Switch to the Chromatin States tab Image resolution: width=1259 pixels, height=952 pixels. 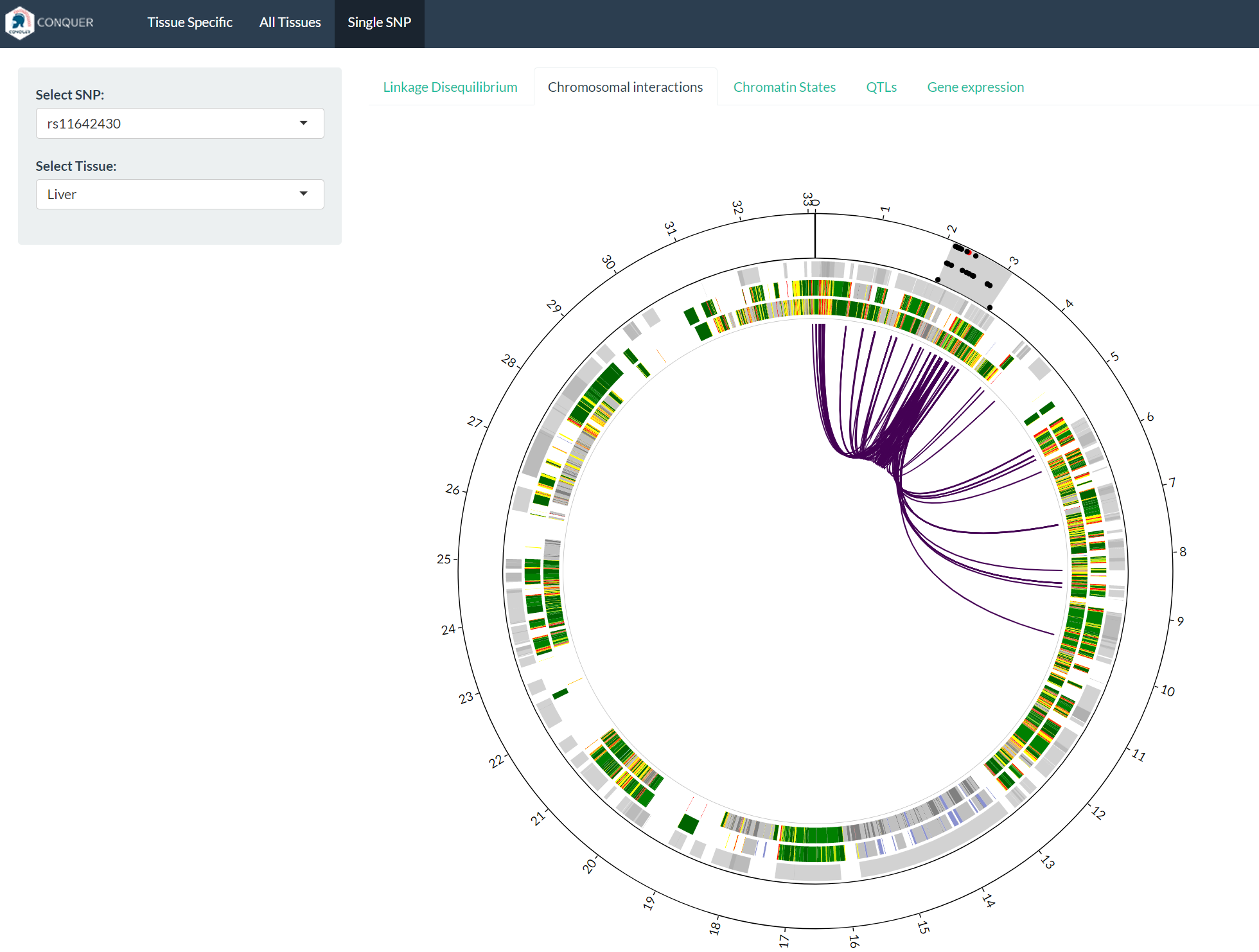[784, 87]
